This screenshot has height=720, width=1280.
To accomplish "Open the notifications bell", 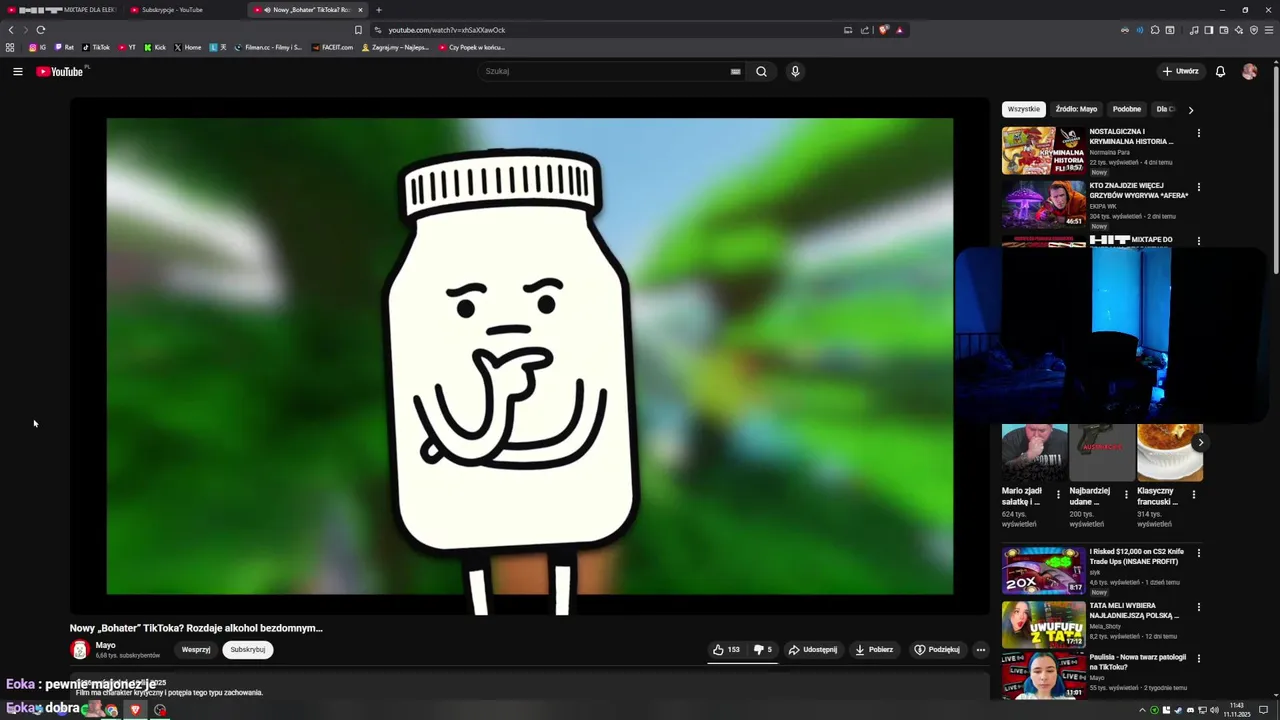I will [x=1220, y=72].
